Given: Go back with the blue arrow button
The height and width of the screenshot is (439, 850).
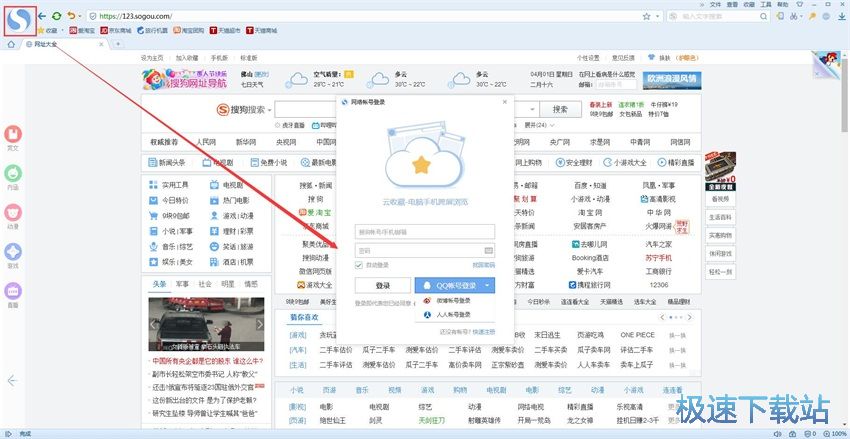Looking at the screenshot, I should coord(42,16).
